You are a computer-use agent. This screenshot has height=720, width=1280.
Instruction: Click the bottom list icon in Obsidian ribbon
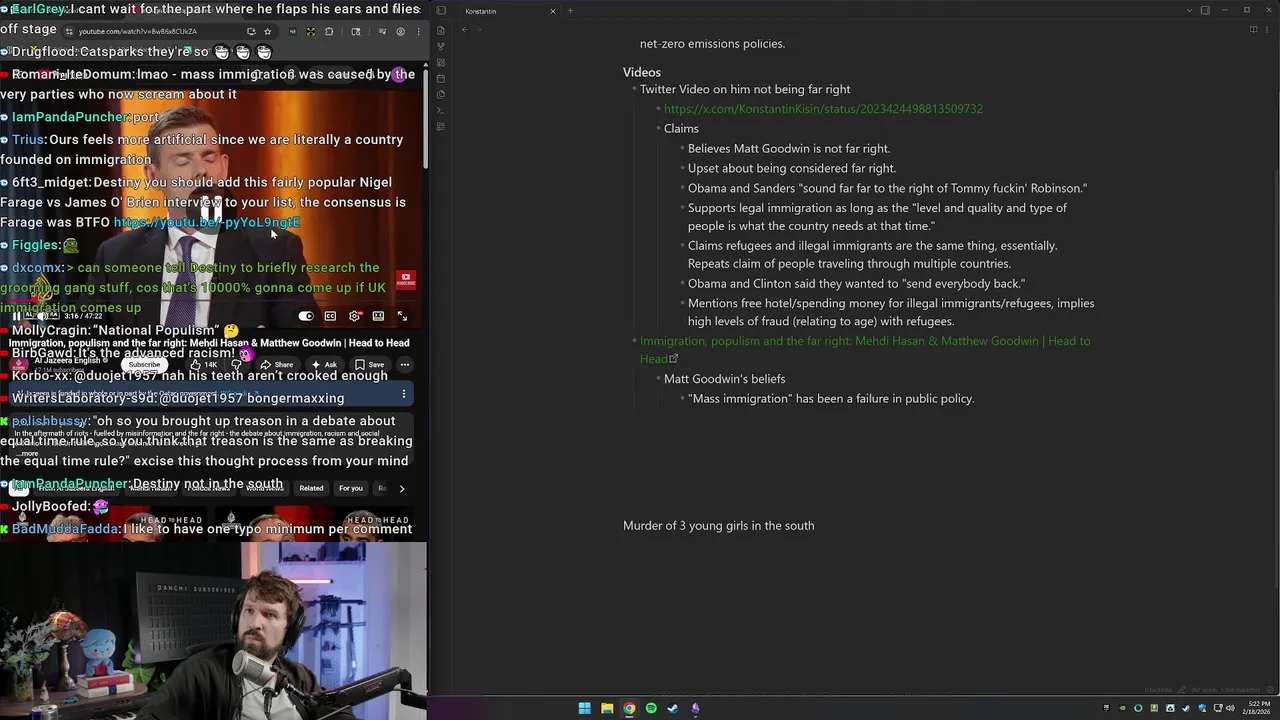point(441,126)
